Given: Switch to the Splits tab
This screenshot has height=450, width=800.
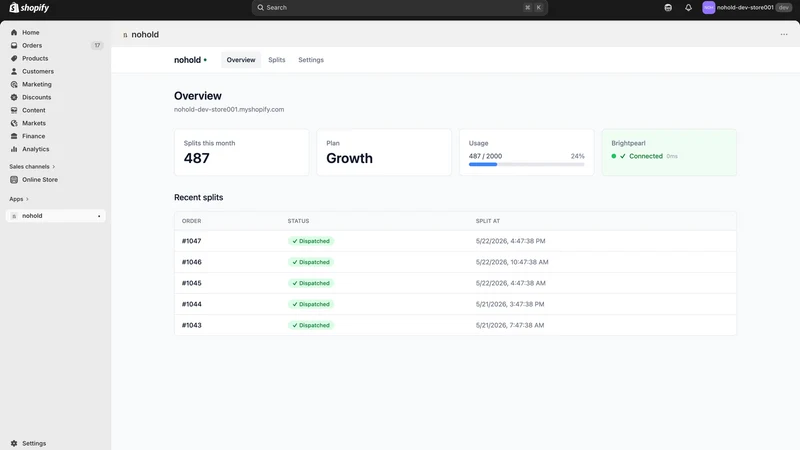Looking at the screenshot, I should coord(277,60).
